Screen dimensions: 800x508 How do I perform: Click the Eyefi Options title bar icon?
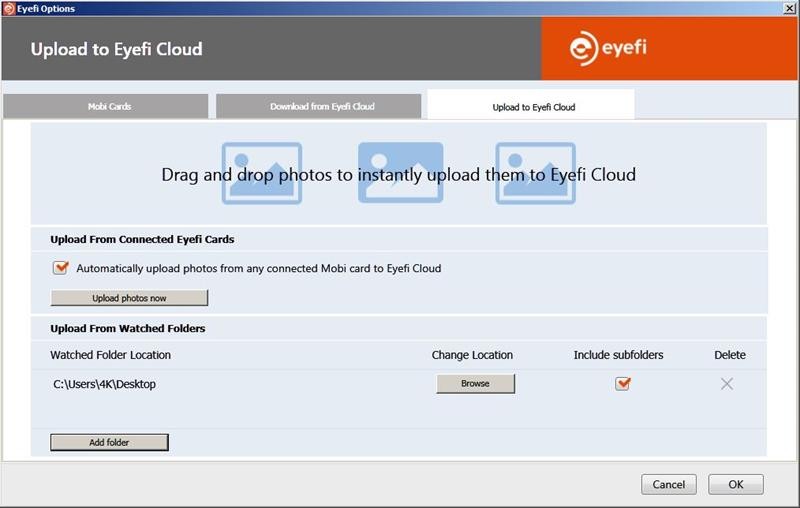pyautogui.click(x=9, y=8)
